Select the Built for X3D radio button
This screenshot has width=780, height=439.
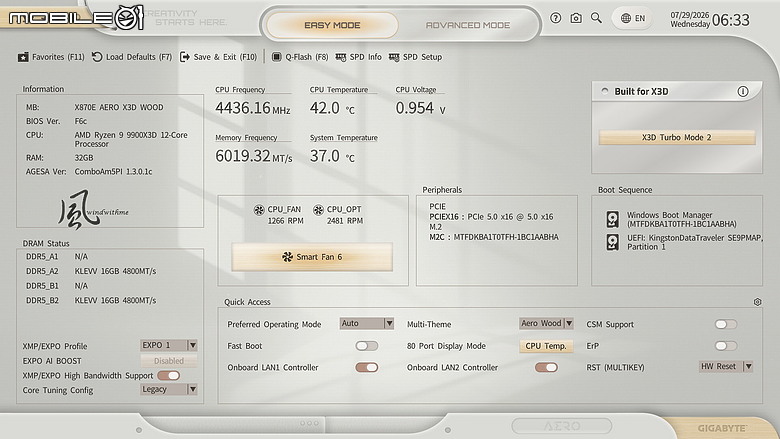click(605, 91)
